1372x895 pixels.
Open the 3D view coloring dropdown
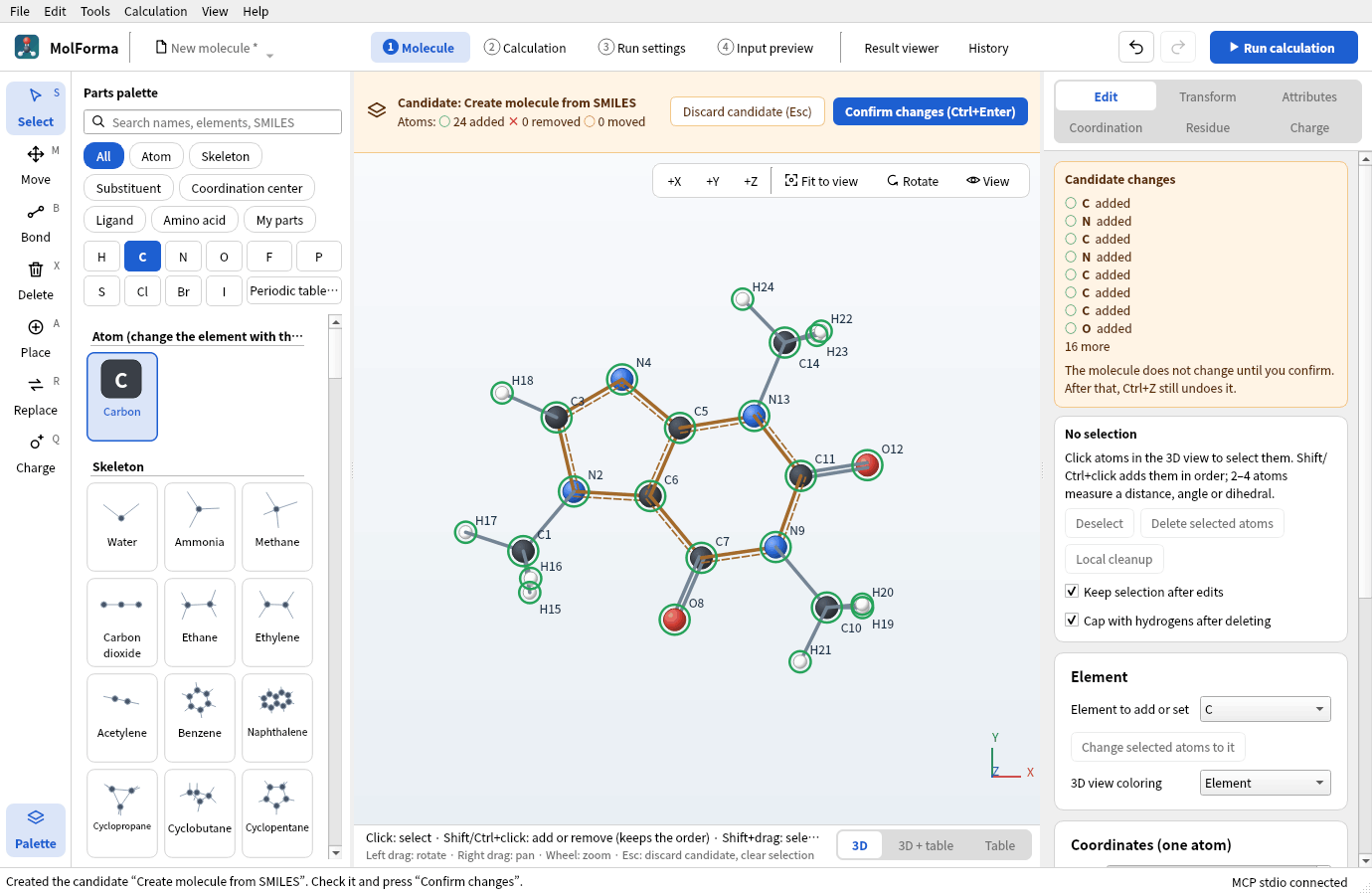pos(1265,783)
